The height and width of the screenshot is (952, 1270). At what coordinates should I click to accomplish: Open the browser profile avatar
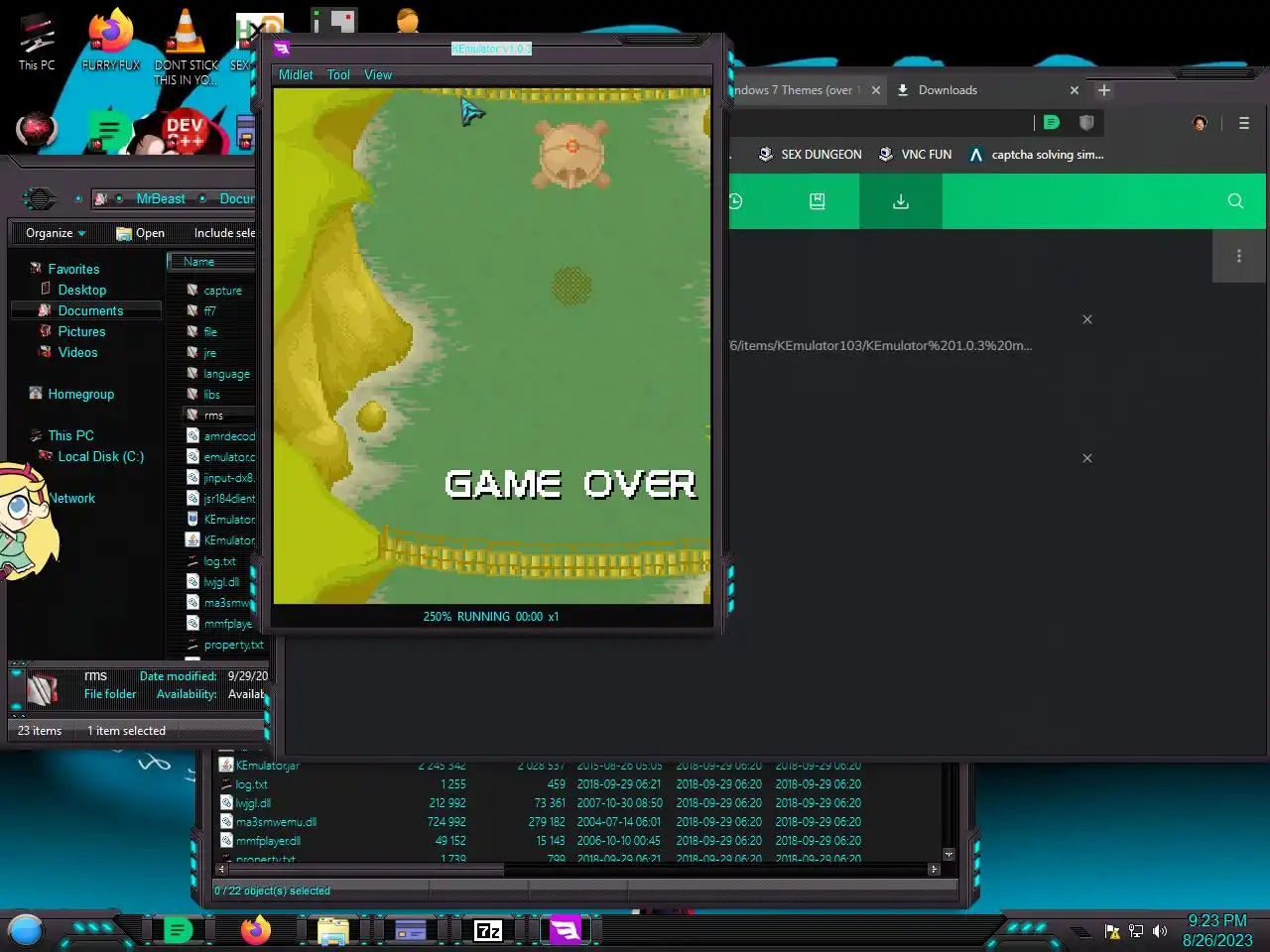coord(1200,123)
